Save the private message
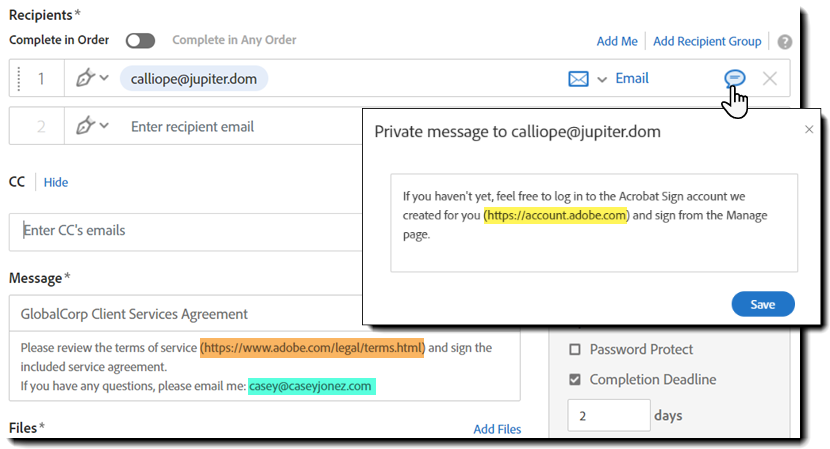Screen dimensions: 830x449 pyautogui.click(x=763, y=304)
